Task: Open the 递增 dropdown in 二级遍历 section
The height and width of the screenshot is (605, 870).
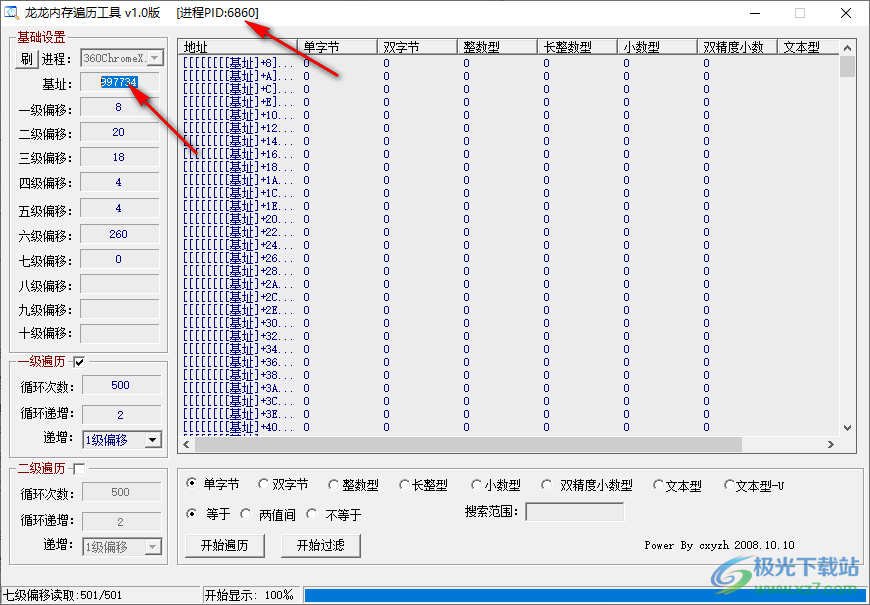Action: [150, 546]
